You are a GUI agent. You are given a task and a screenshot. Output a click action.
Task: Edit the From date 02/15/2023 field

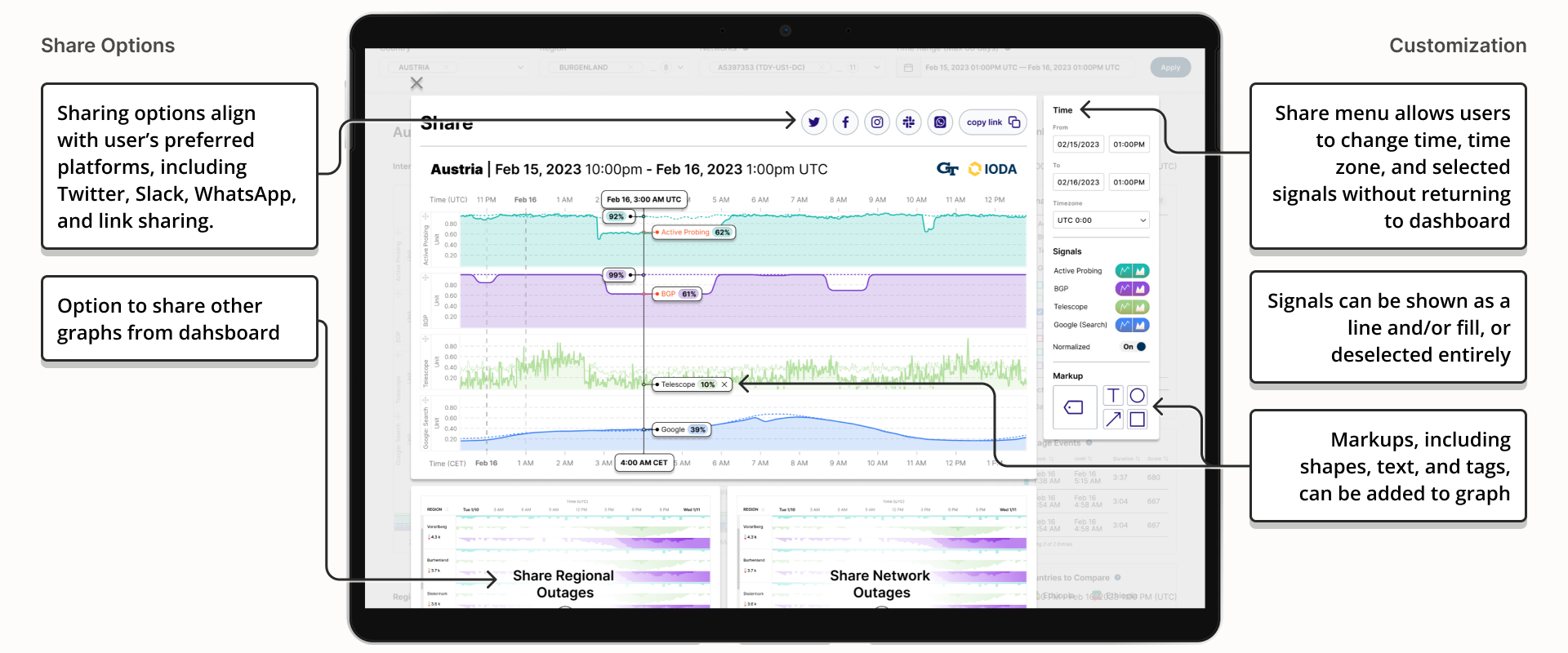pyautogui.click(x=1078, y=144)
